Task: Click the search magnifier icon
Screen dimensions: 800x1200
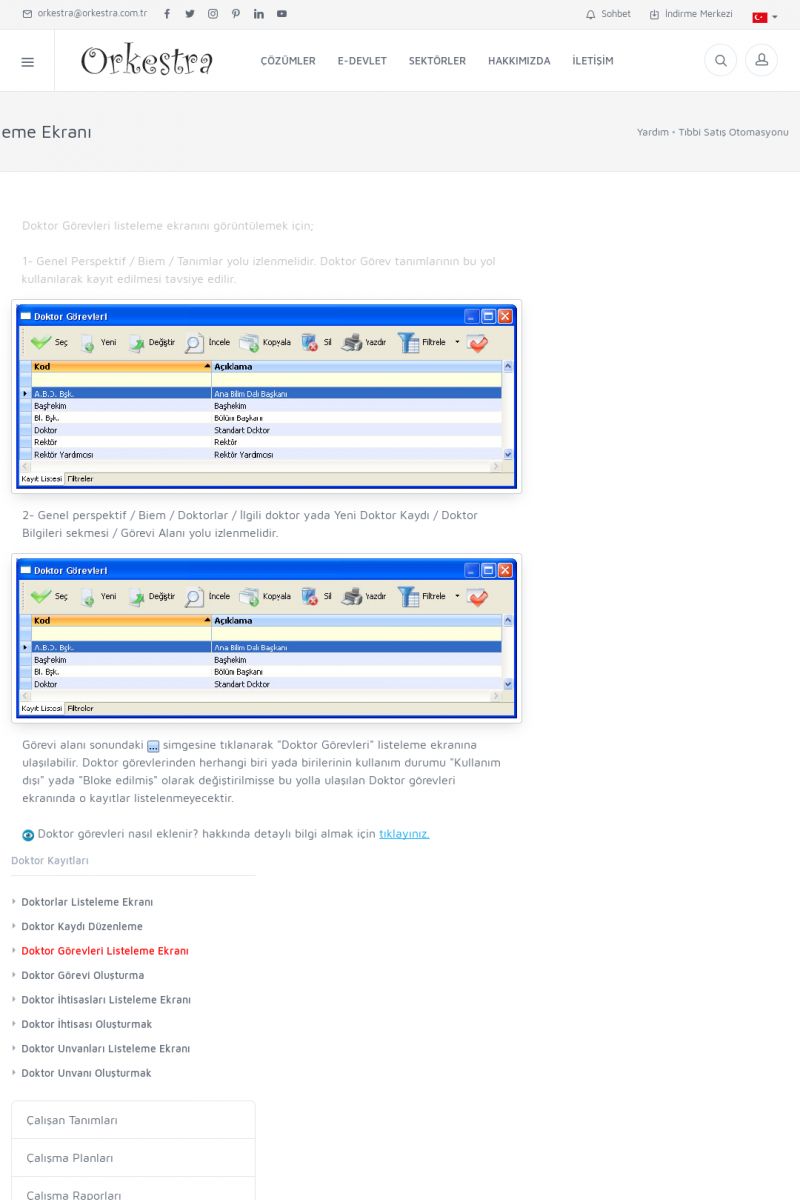Action: [720, 61]
